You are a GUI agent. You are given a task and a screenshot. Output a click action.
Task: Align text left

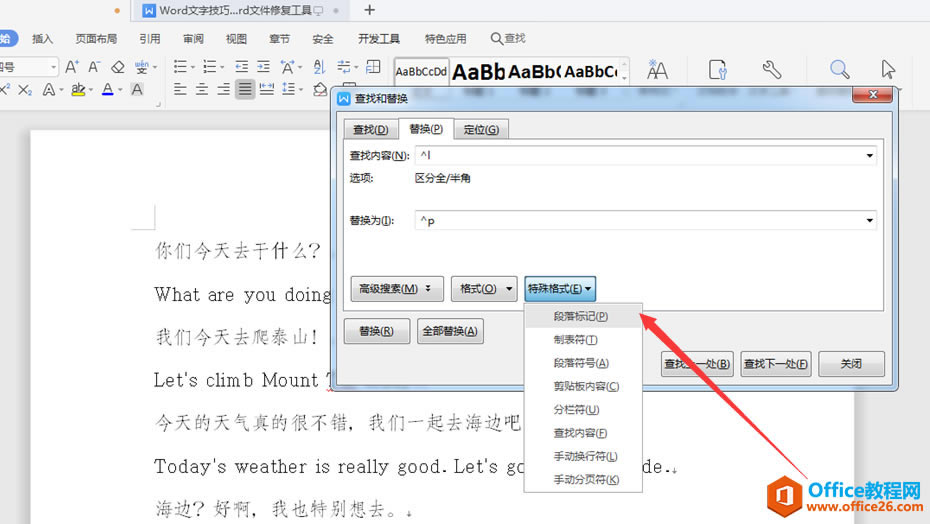(180, 90)
